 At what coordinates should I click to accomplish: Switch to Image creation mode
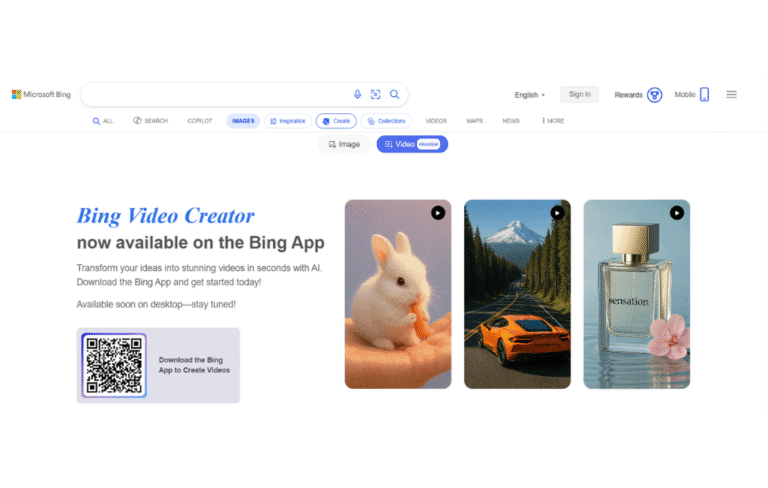pos(343,144)
